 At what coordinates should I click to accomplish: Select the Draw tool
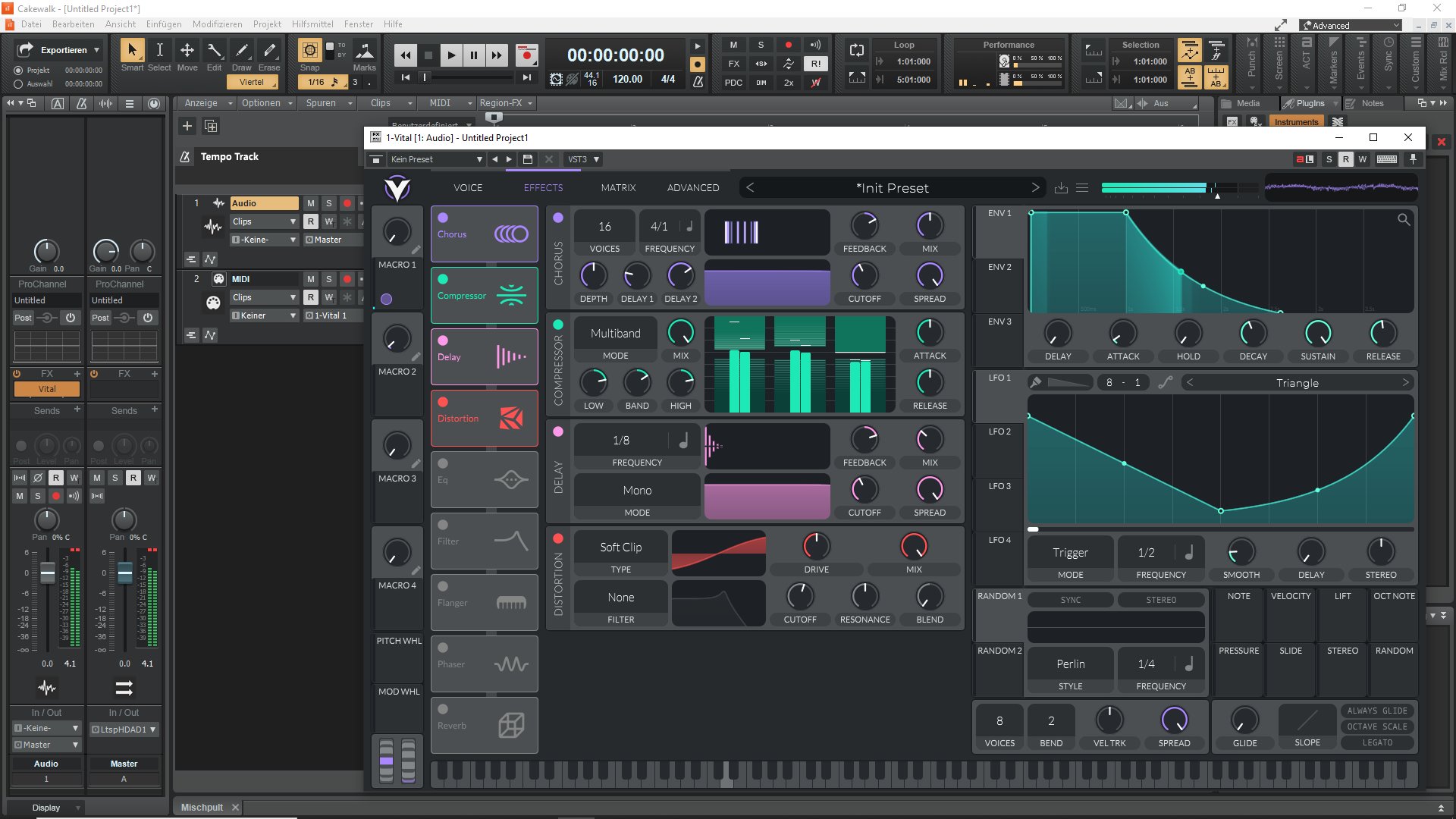(242, 52)
